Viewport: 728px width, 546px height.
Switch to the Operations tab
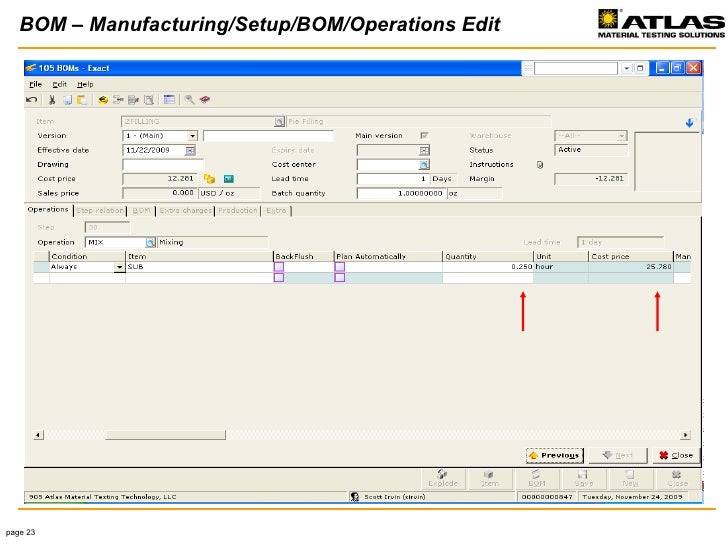click(48, 210)
